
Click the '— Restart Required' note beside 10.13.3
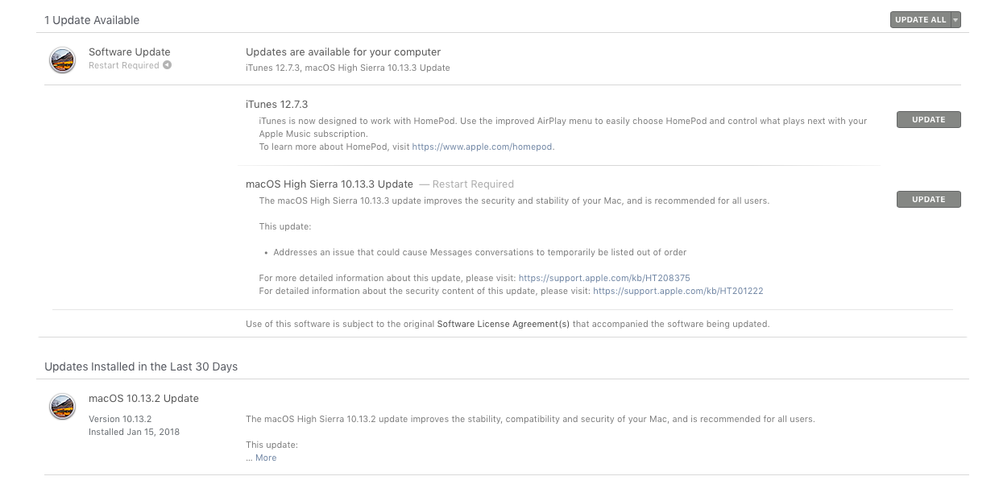[x=466, y=184]
